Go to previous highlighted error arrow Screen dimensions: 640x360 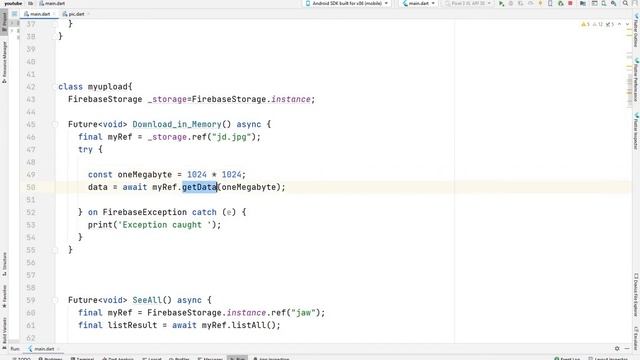(620, 24)
